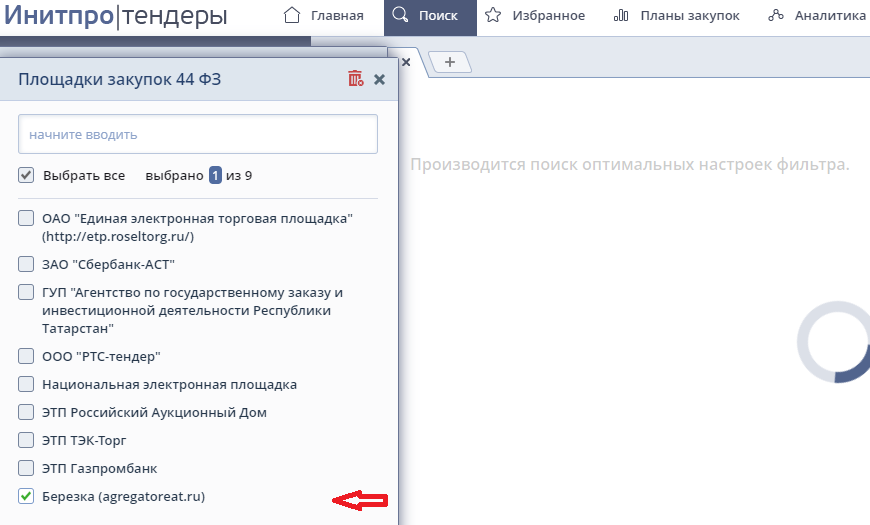The image size is (870, 525).
Task: Click the selected count badge 1
Action: tap(215, 175)
